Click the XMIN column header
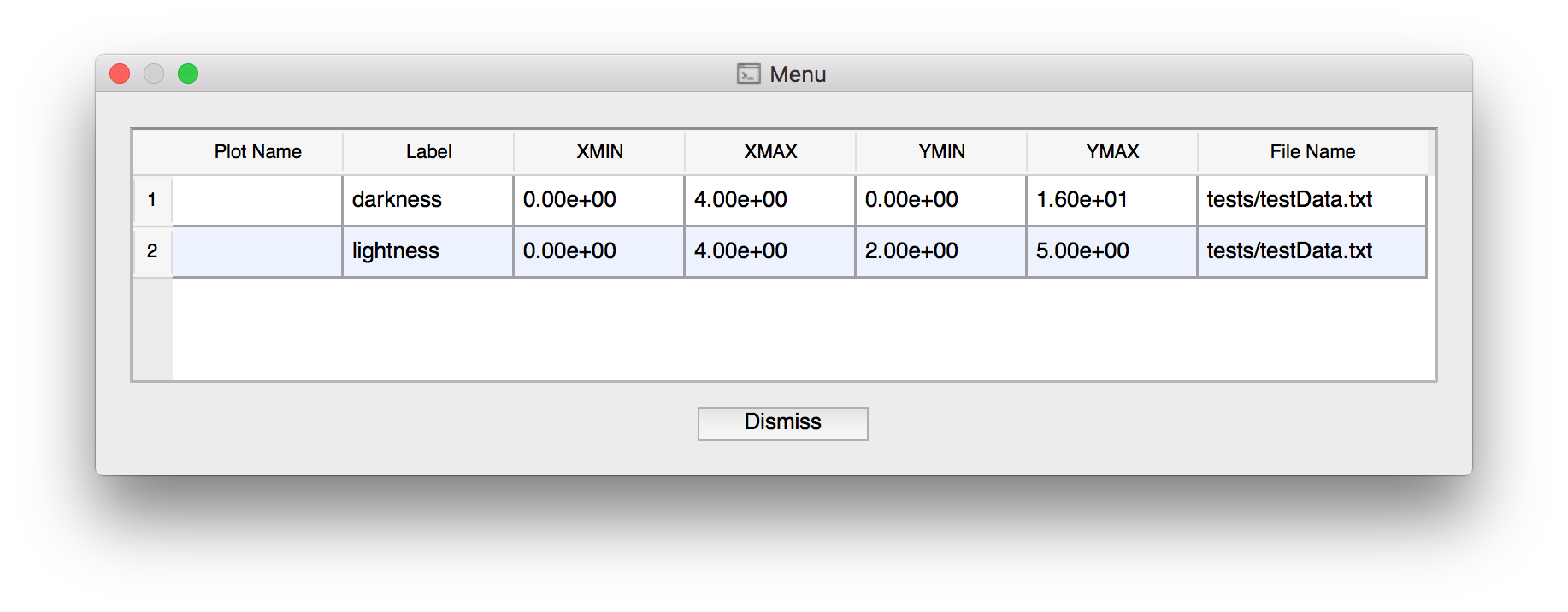The width and height of the screenshot is (1568, 612). (599, 152)
